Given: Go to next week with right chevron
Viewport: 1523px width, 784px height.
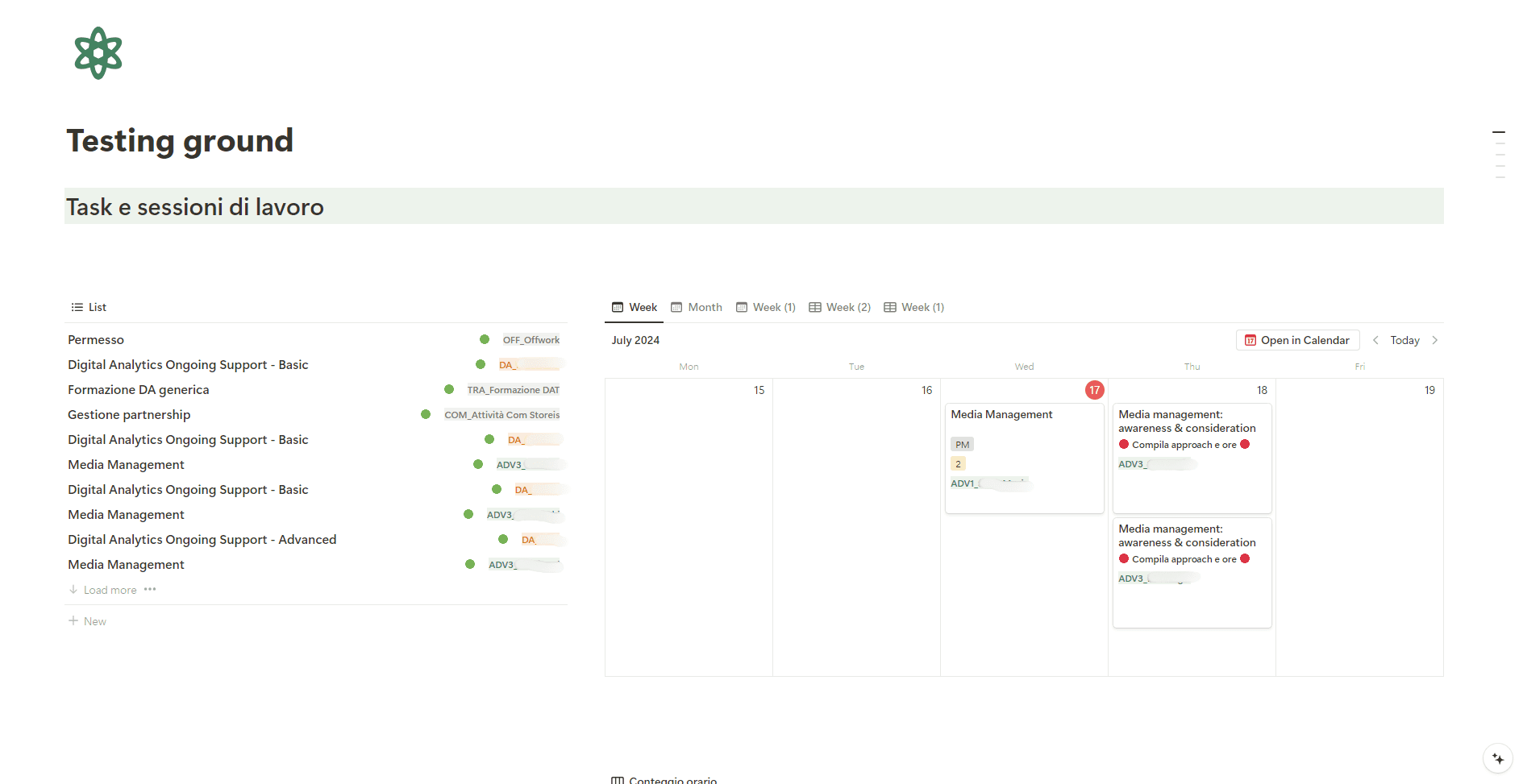Looking at the screenshot, I should 1435,340.
